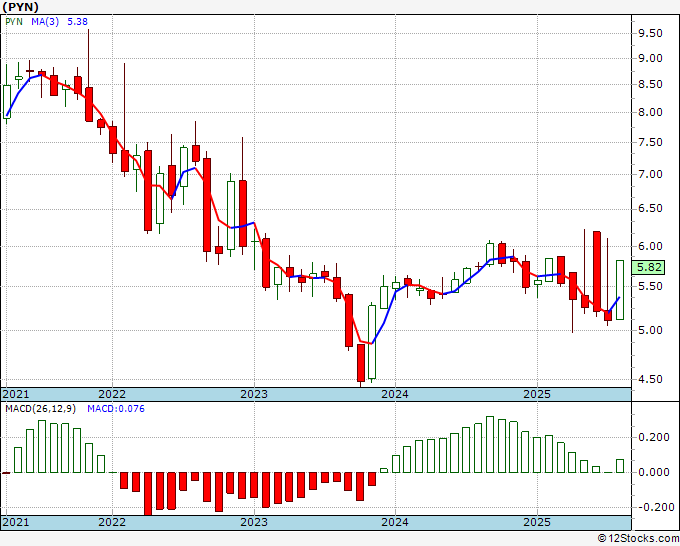Image resolution: width=680 pixels, height=546 pixels.
Task: Click the 8.00 price axis label
Action: 650,112
